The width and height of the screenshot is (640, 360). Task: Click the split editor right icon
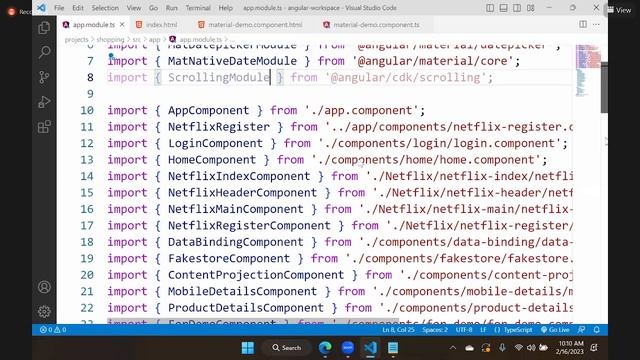coord(583,24)
